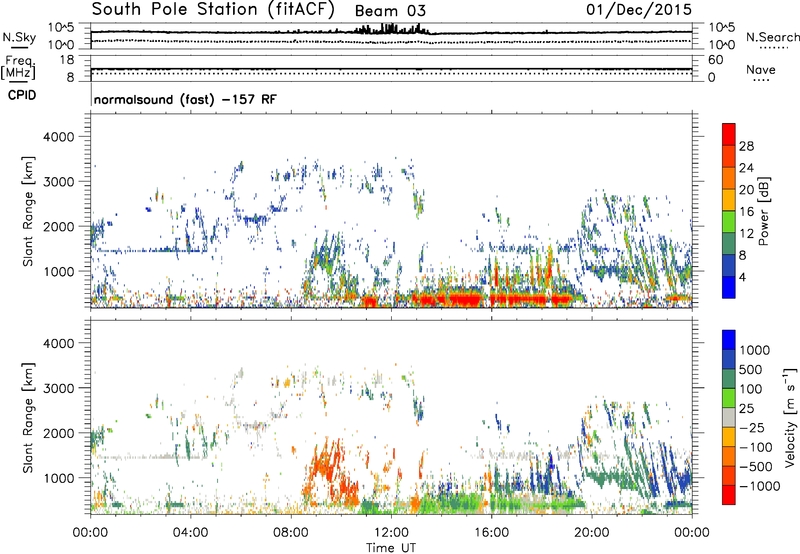Click the '18' frequency axis tick label
This screenshot has width=800, height=554.
pyautogui.click(x=67, y=60)
